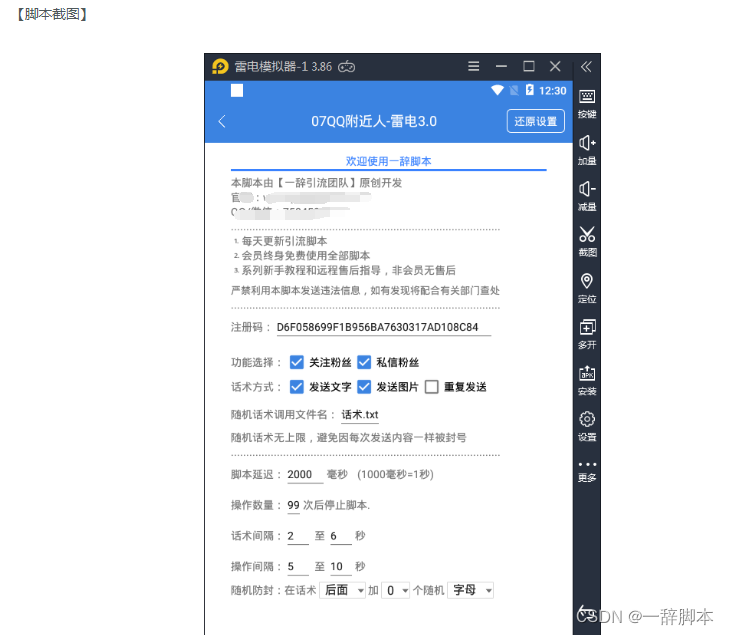Click 操作间隔 minimum value 5

(298, 567)
